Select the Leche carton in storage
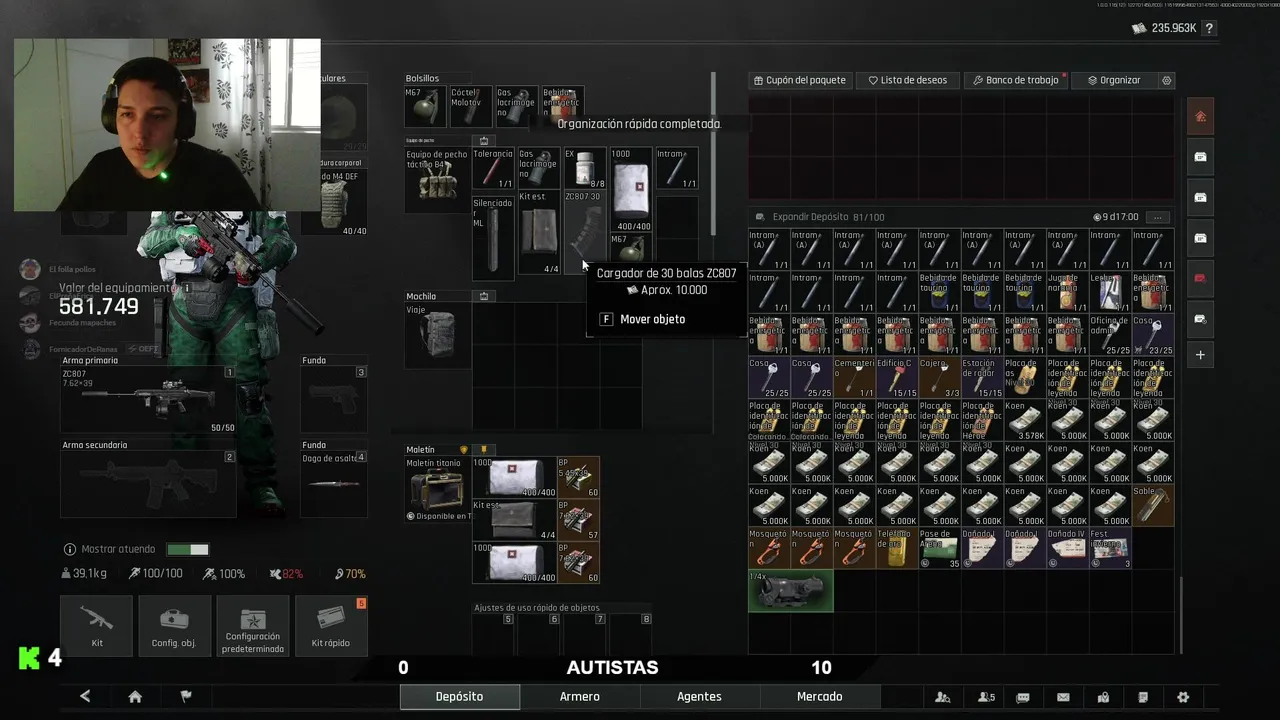 click(x=1110, y=292)
